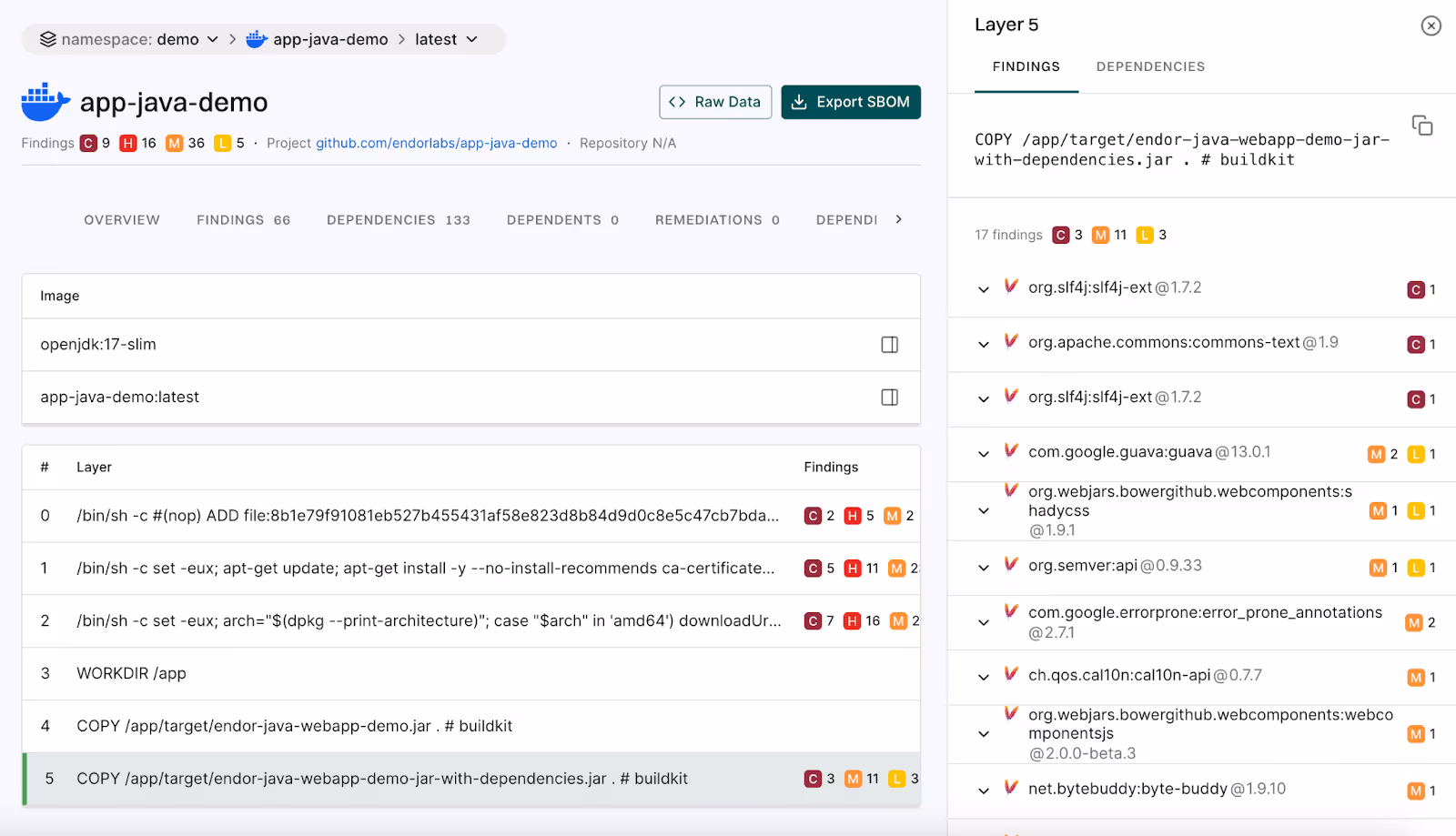1456x836 pixels.
Task: Click the namespace layers icon in breadcrumb
Action: pyautogui.click(x=48, y=39)
